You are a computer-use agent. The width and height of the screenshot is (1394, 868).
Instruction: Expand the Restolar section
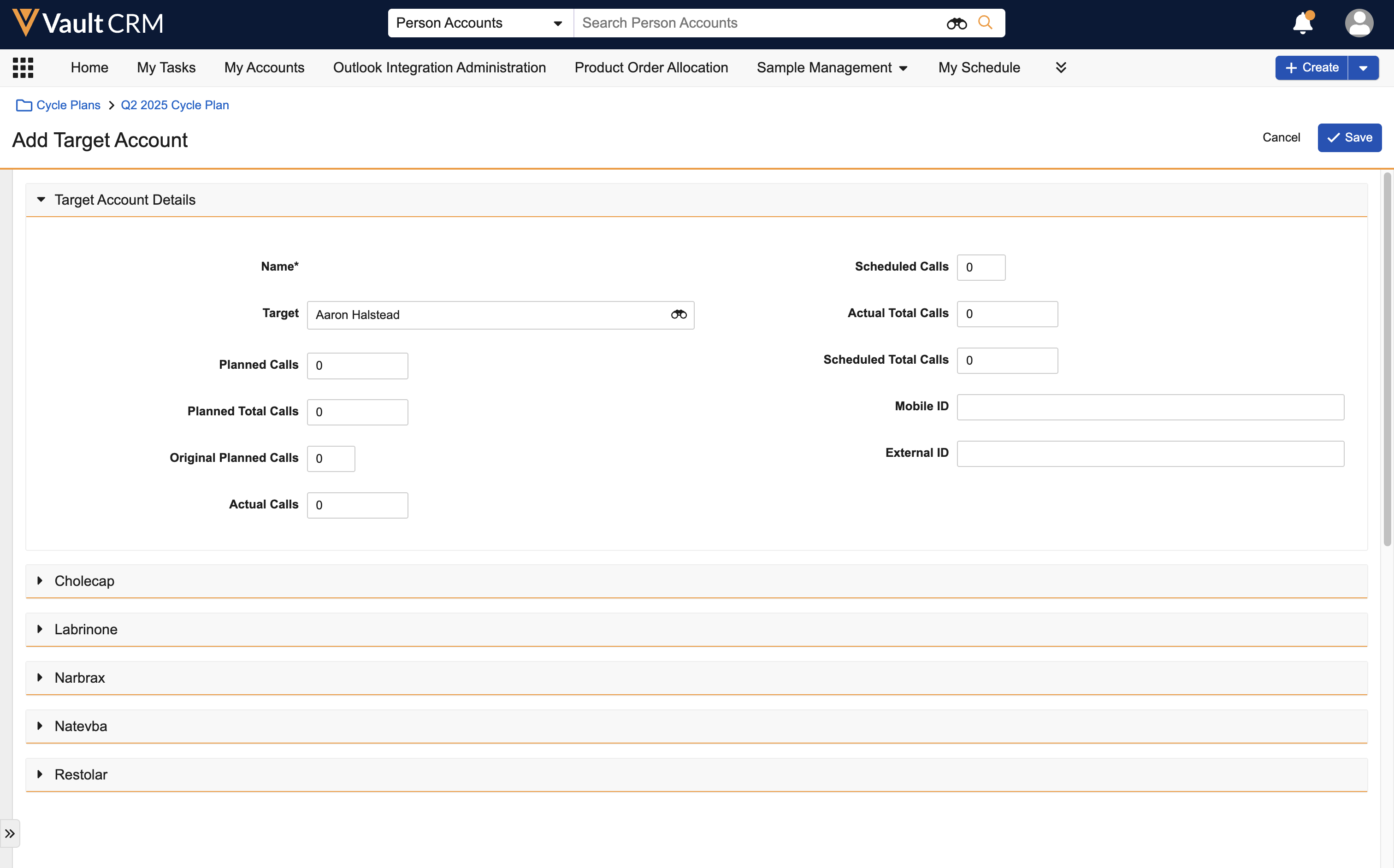point(40,774)
